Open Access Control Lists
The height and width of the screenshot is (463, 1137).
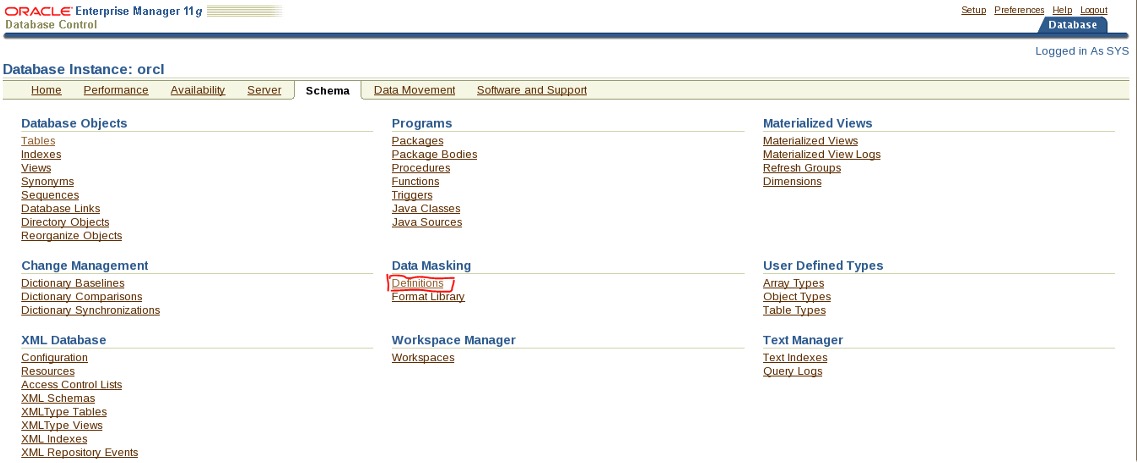click(x=72, y=385)
